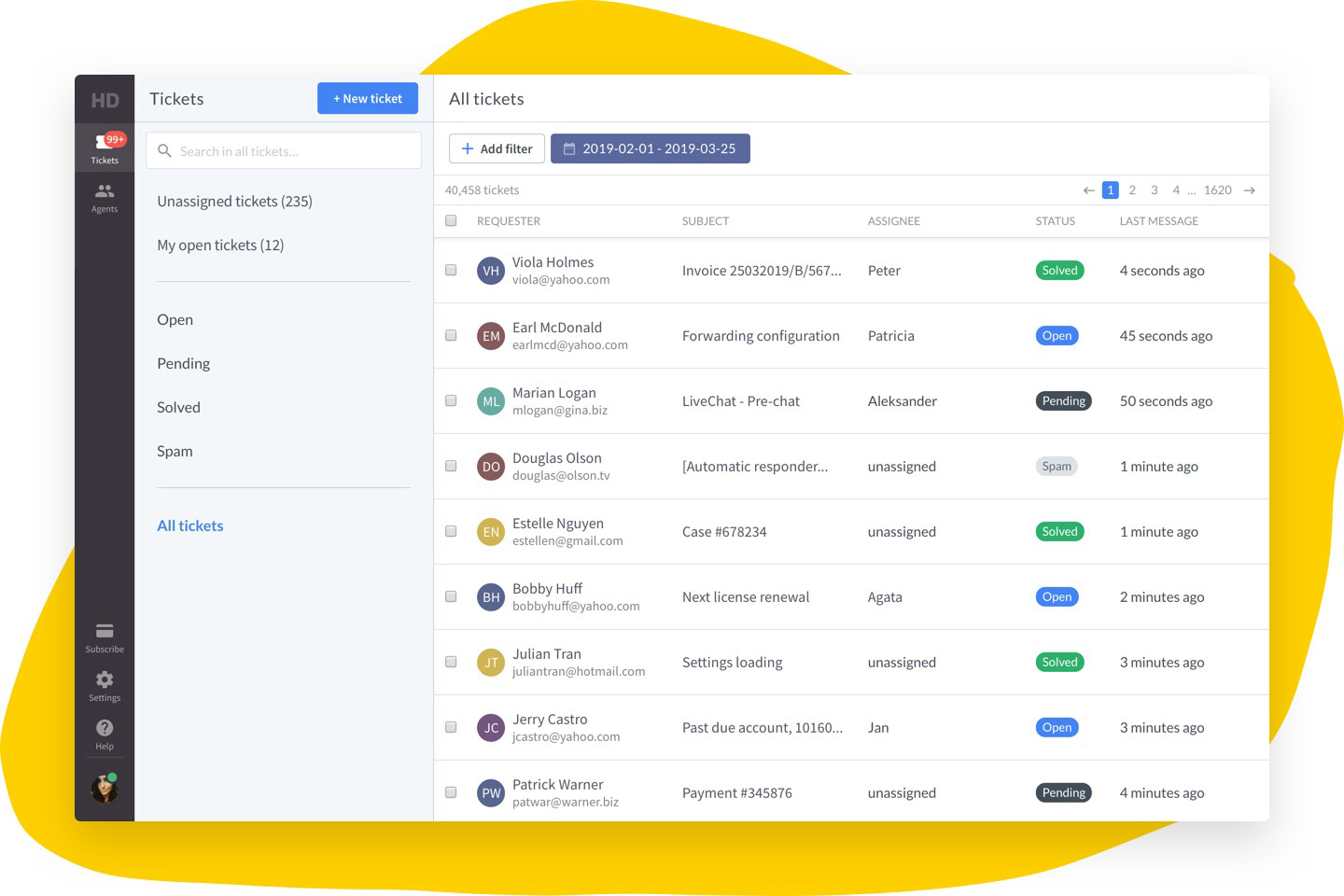This screenshot has width=1344, height=896.
Task: Open the Agents panel in the sidebar
Action: pyautogui.click(x=105, y=196)
